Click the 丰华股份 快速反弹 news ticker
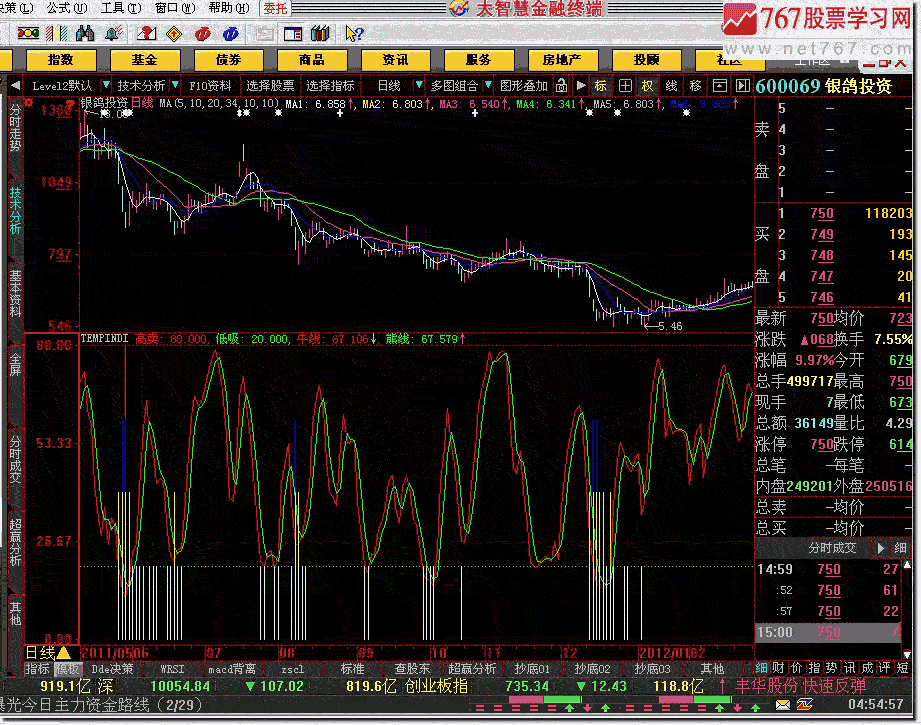The width and height of the screenshot is (921, 725). click(x=801, y=686)
